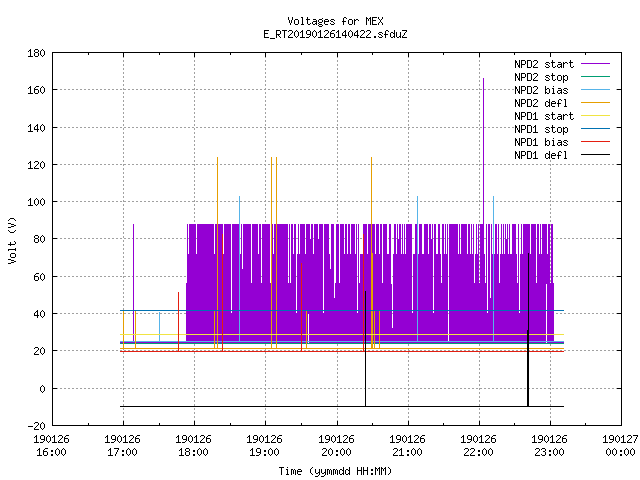
Task: Click the red spike before 18:00
Action: [x=178, y=322]
